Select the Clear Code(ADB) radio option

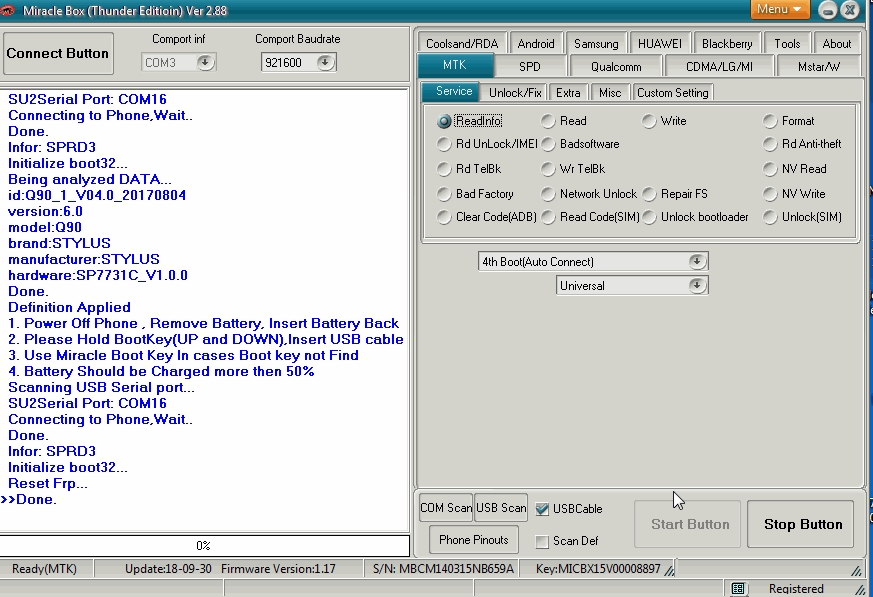(x=444, y=217)
